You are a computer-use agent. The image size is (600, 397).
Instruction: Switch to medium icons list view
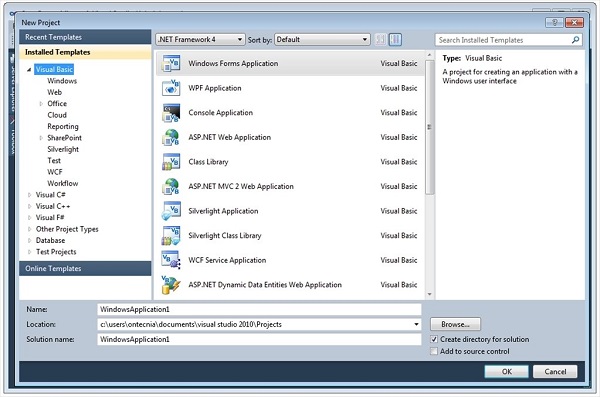click(395, 39)
